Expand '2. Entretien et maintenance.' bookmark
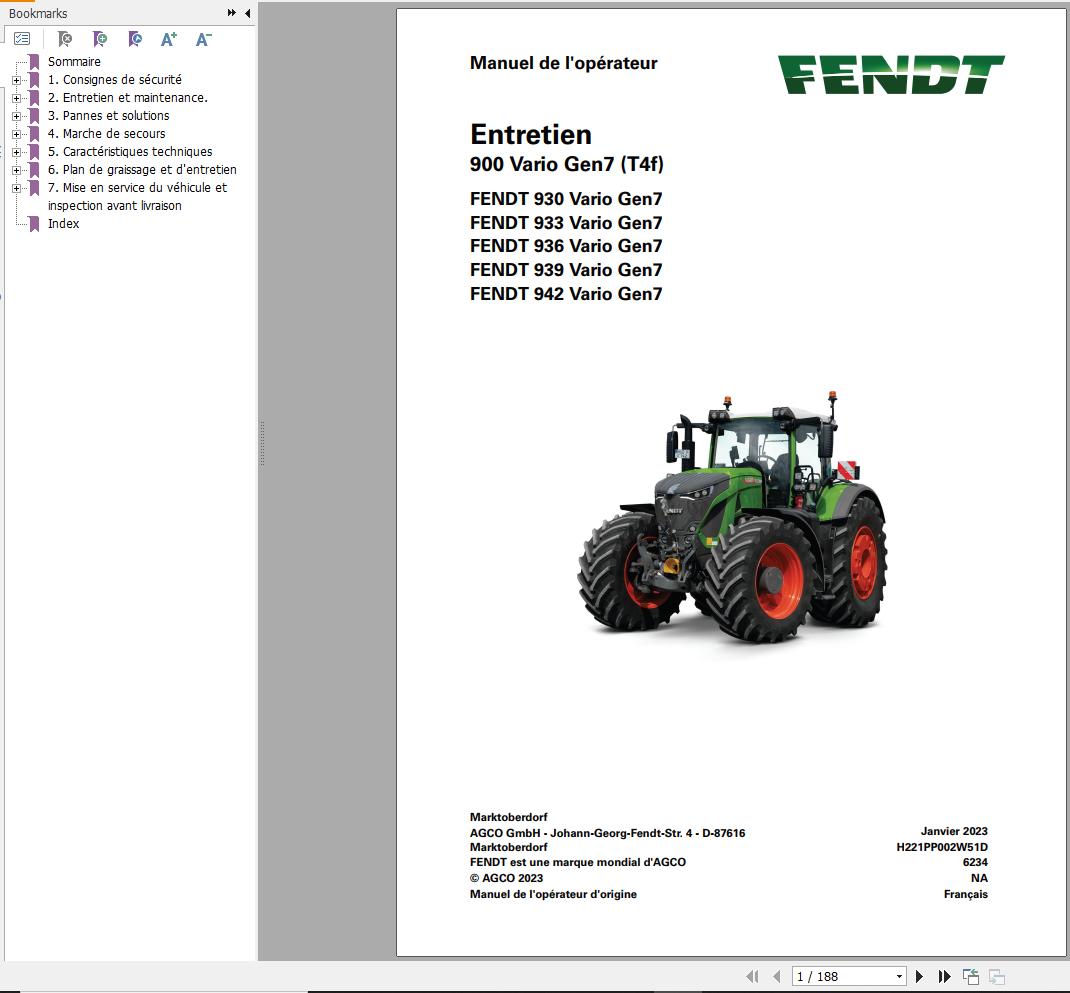1070x993 pixels. tap(16, 98)
